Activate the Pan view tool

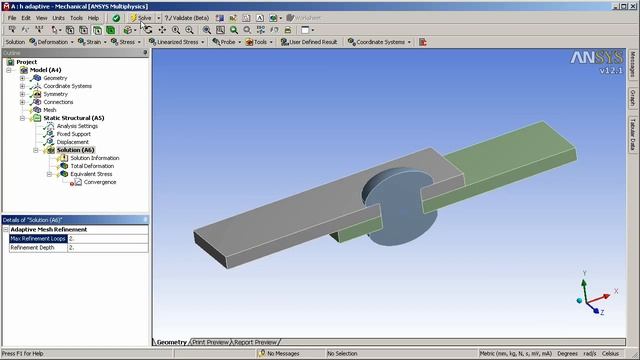162,30
